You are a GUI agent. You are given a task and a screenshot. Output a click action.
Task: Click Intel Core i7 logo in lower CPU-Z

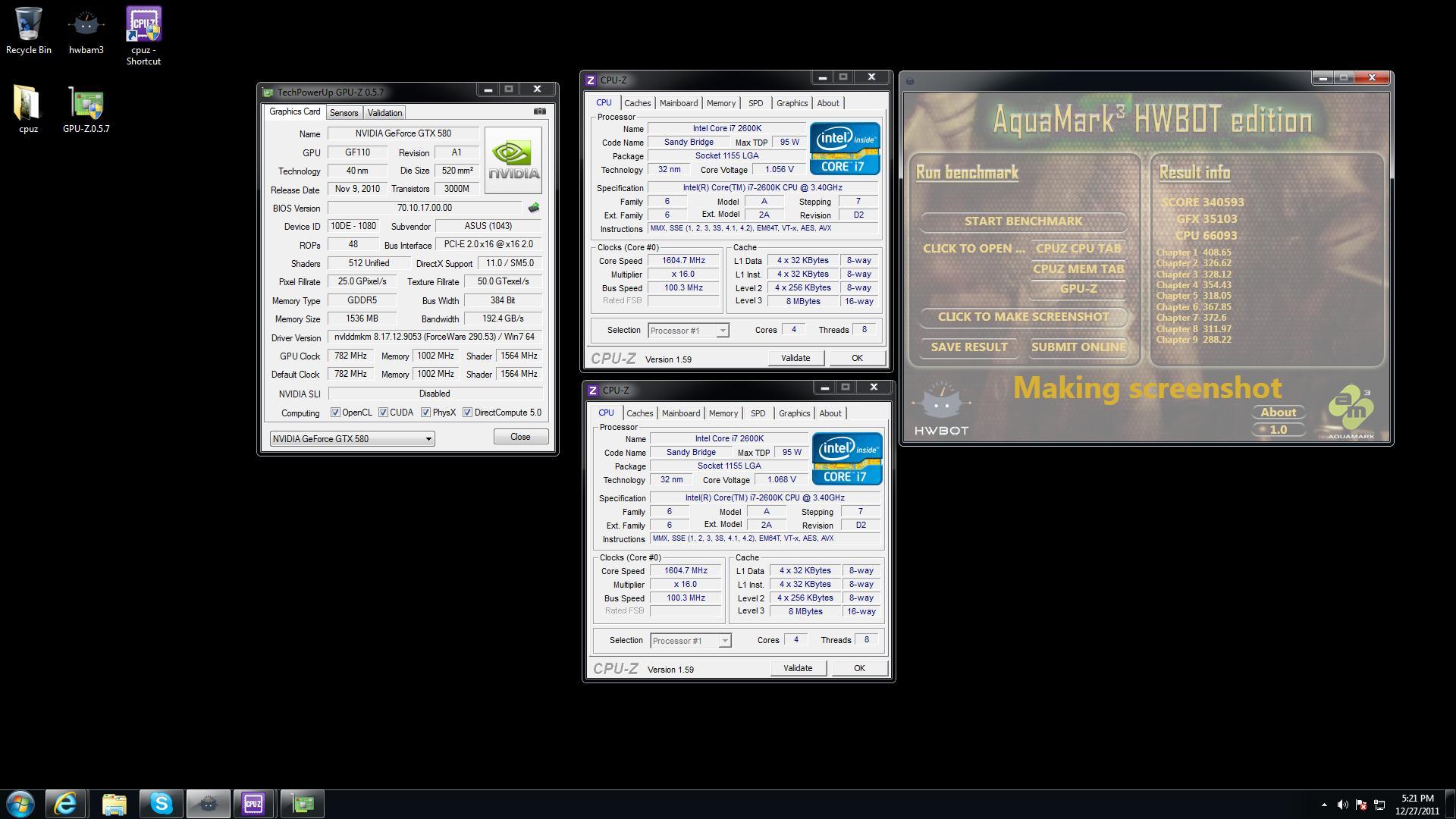click(847, 459)
